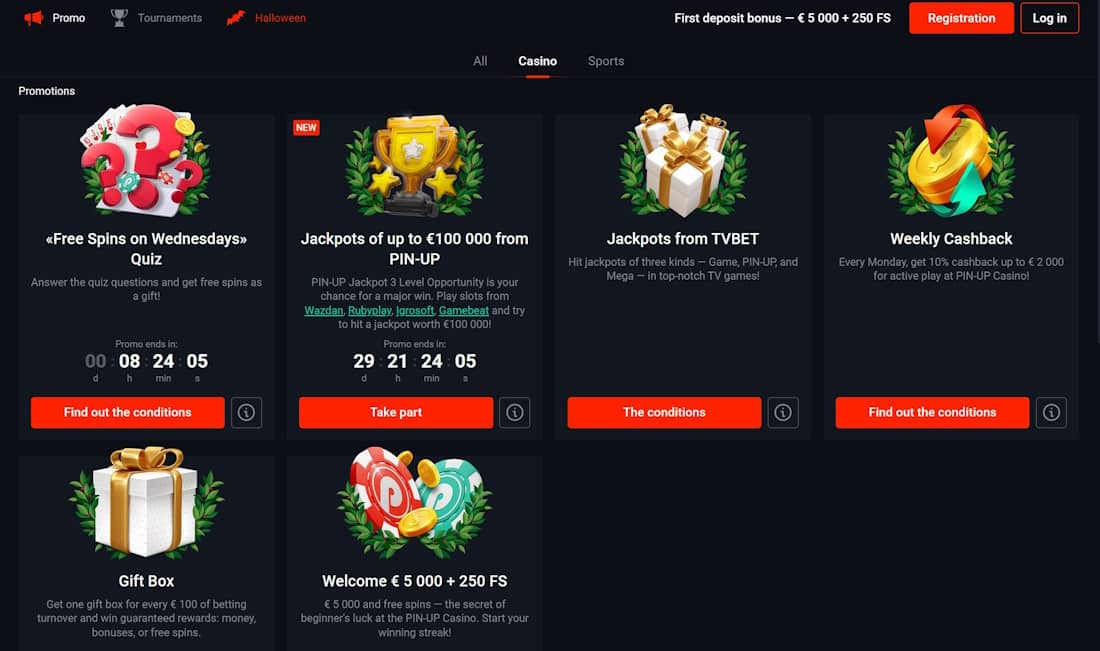The height and width of the screenshot is (651, 1100).
Task: Click the Log in button
Action: click(1049, 18)
